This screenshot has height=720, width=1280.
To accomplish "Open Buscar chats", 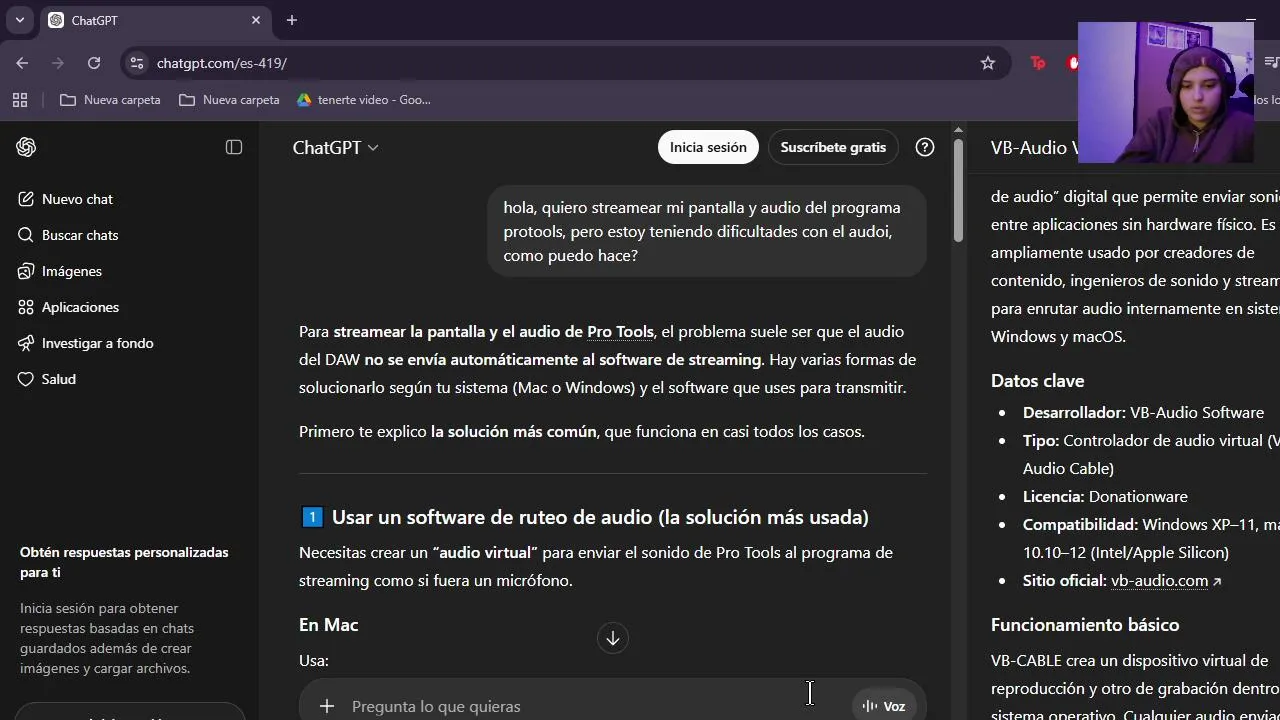I will click(68, 235).
